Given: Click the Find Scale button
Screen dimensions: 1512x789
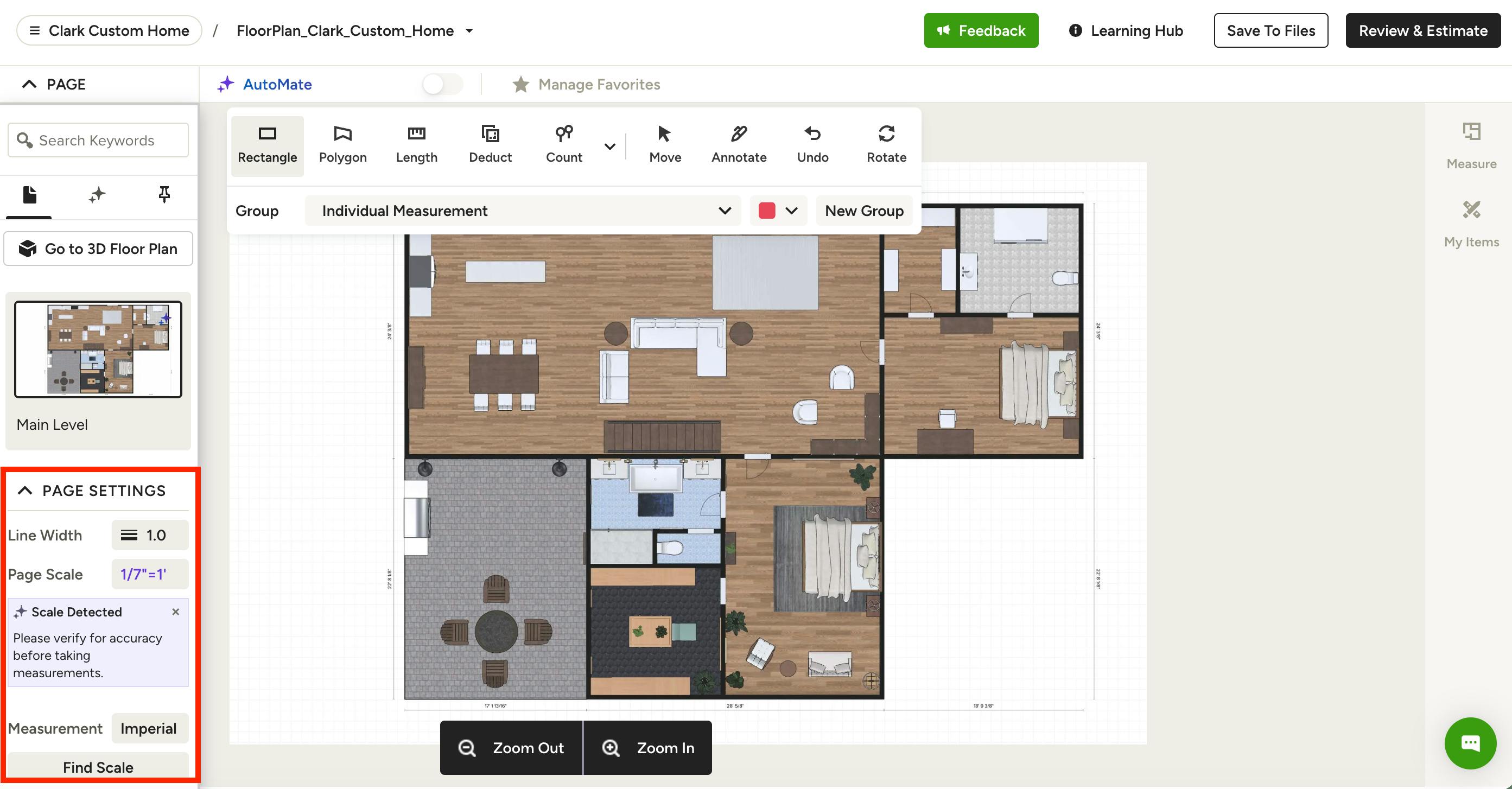Looking at the screenshot, I should 98,767.
